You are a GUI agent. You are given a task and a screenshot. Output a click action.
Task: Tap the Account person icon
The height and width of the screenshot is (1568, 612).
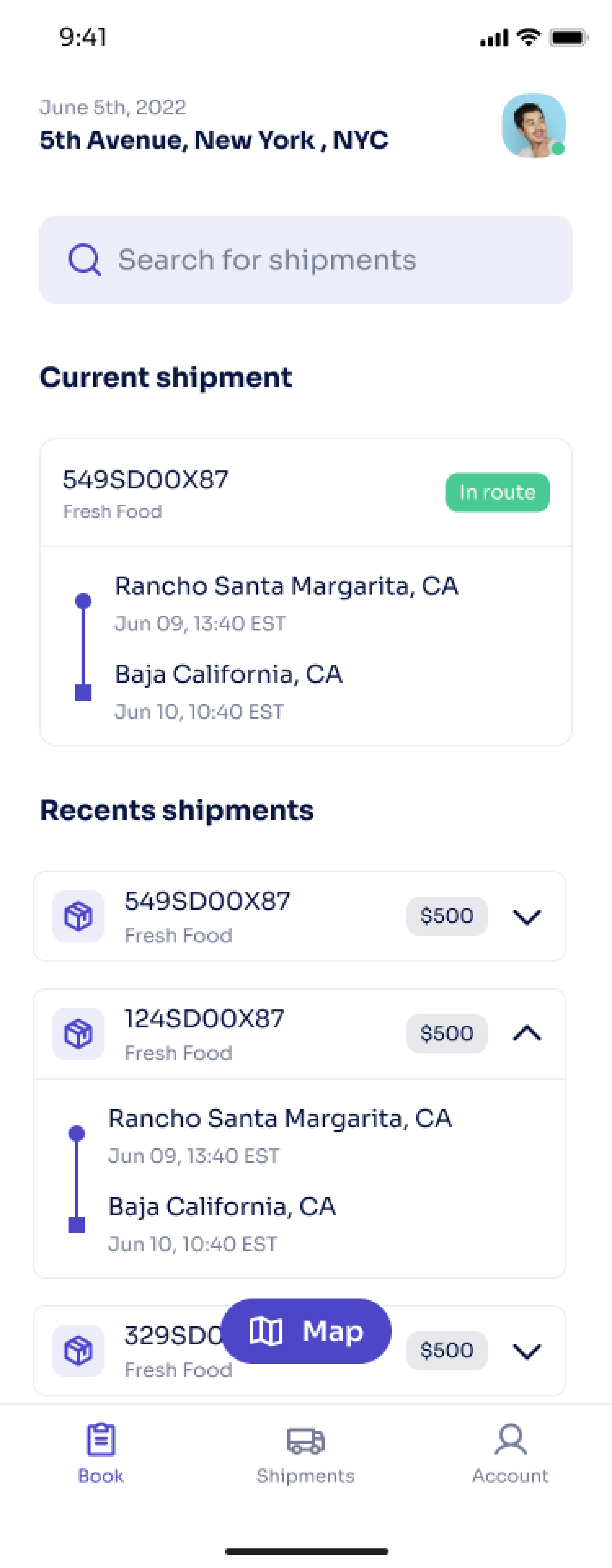[x=510, y=1439]
